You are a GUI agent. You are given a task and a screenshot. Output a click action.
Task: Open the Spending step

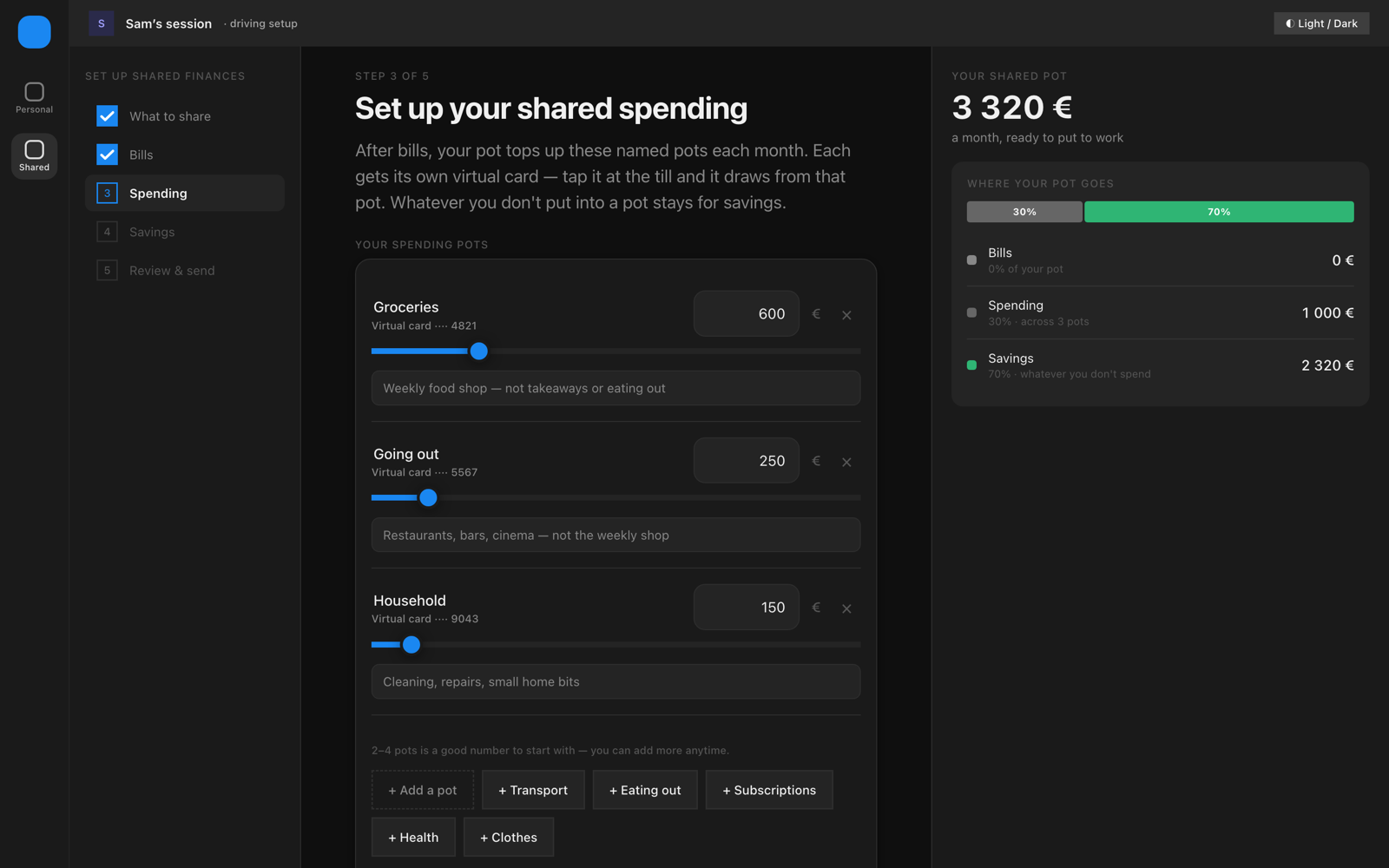pos(185,193)
